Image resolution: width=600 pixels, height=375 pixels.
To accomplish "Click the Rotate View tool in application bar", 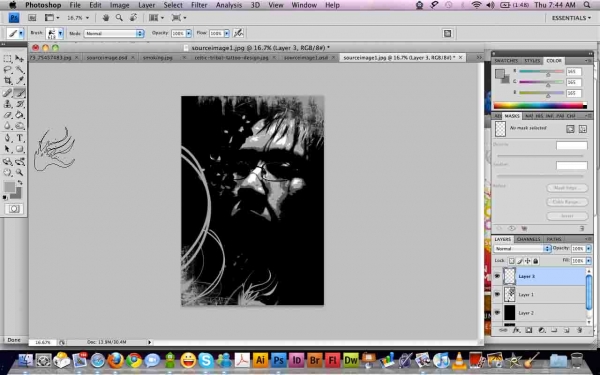I will click(x=133, y=18).
